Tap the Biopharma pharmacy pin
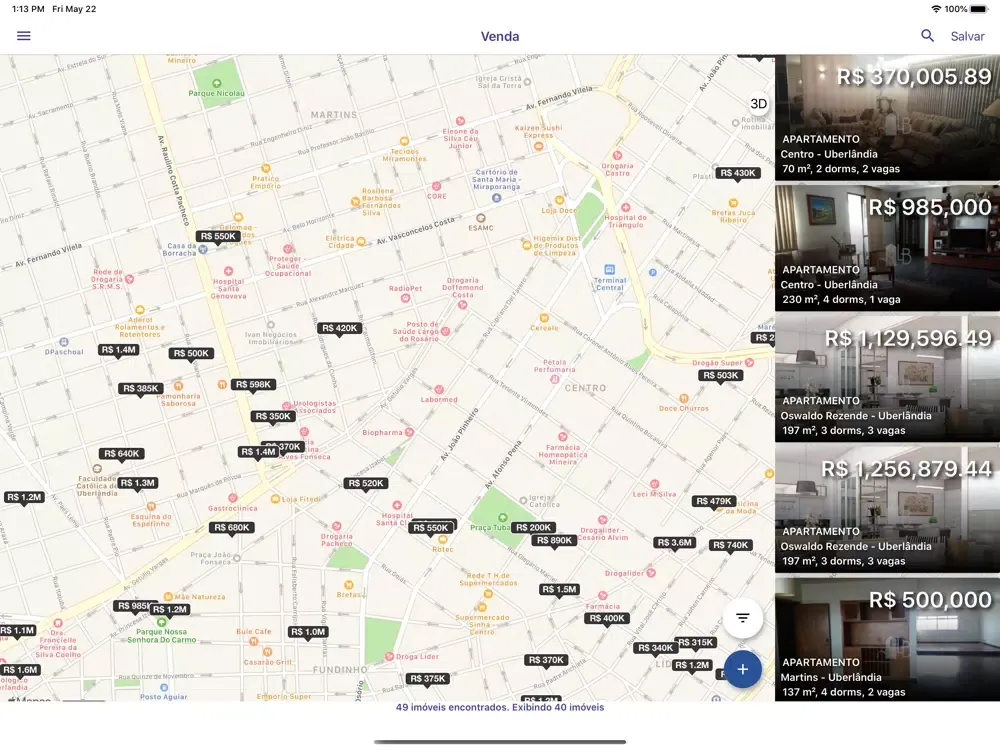This screenshot has height=750, width=1000. coord(409,432)
